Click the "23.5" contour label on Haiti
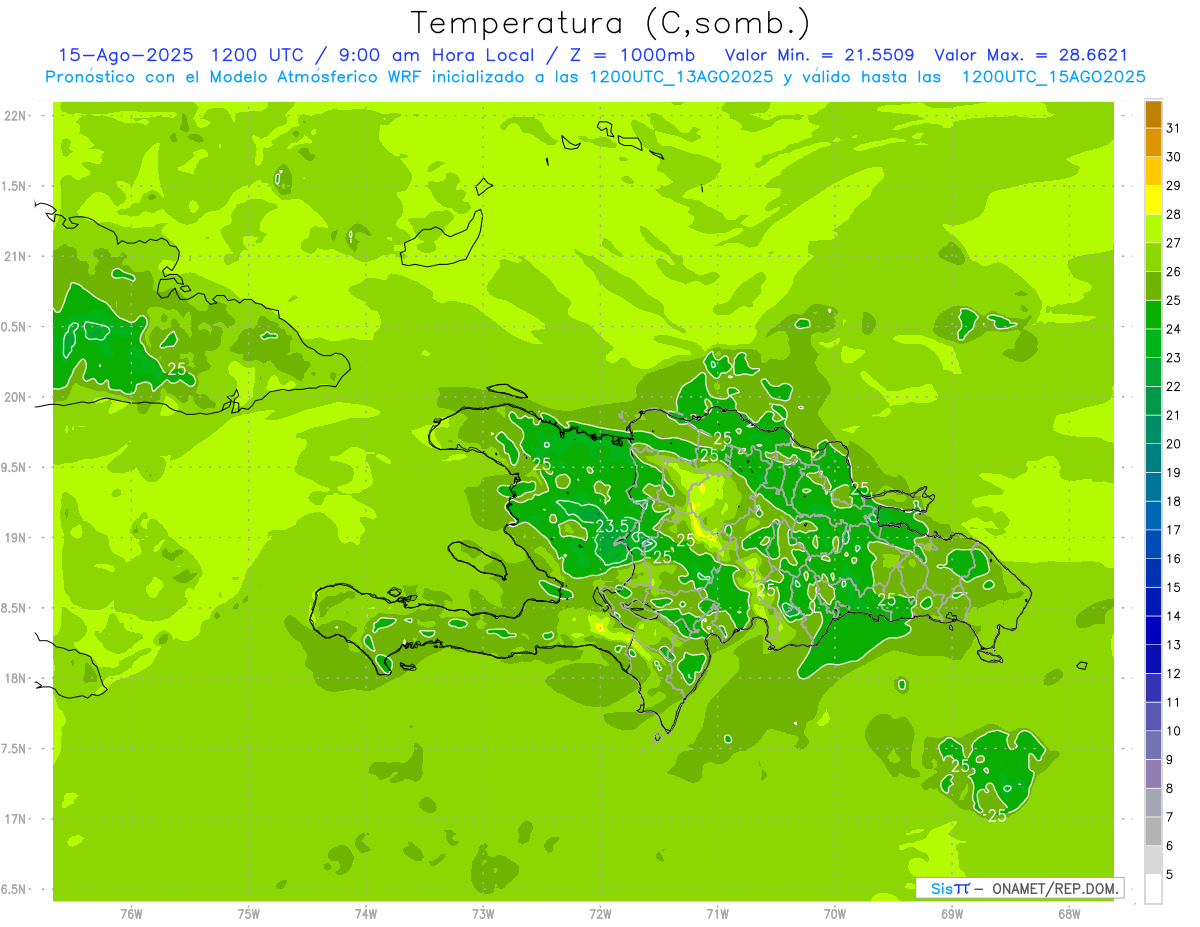This screenshot has height=927, width=1200. (612, 526)
